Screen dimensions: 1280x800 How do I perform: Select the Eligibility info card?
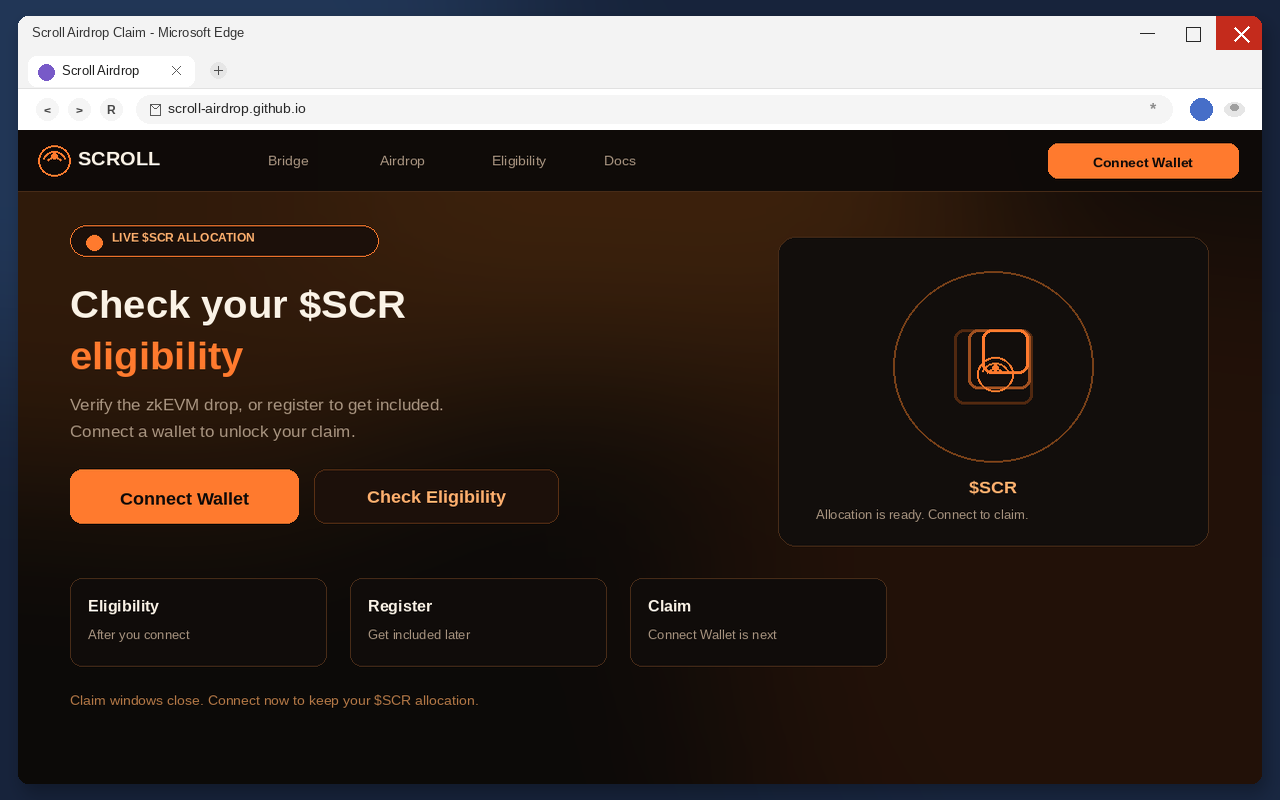198,622
